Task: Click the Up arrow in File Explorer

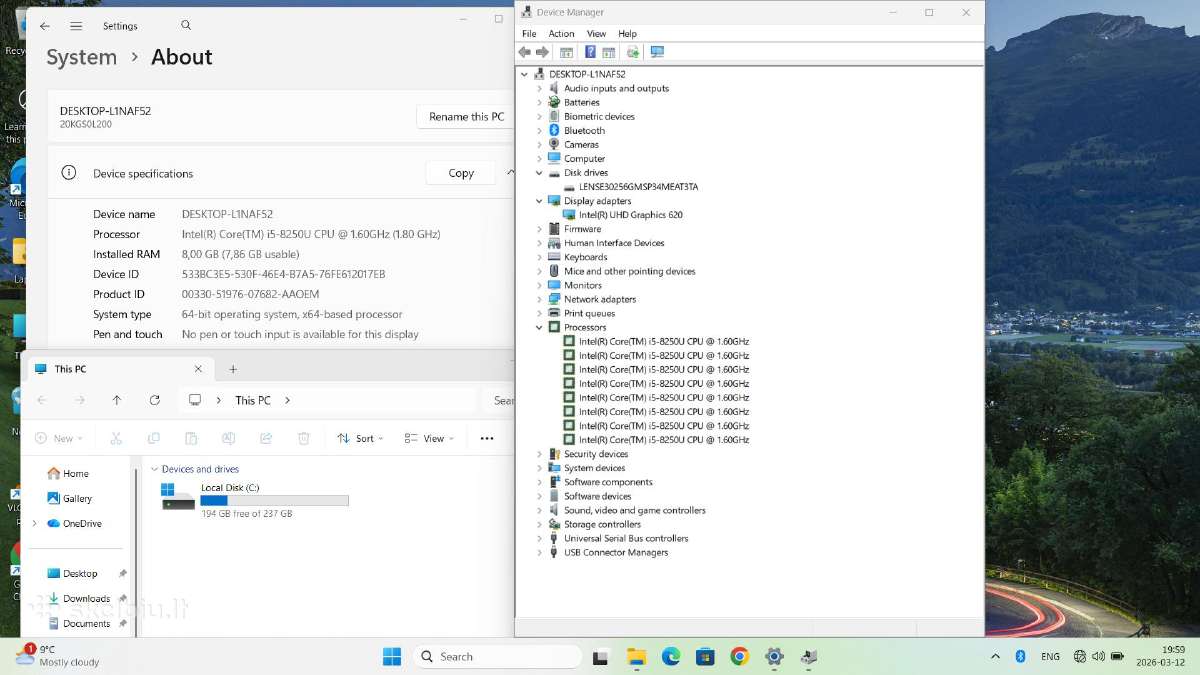Action: point(117,400)
